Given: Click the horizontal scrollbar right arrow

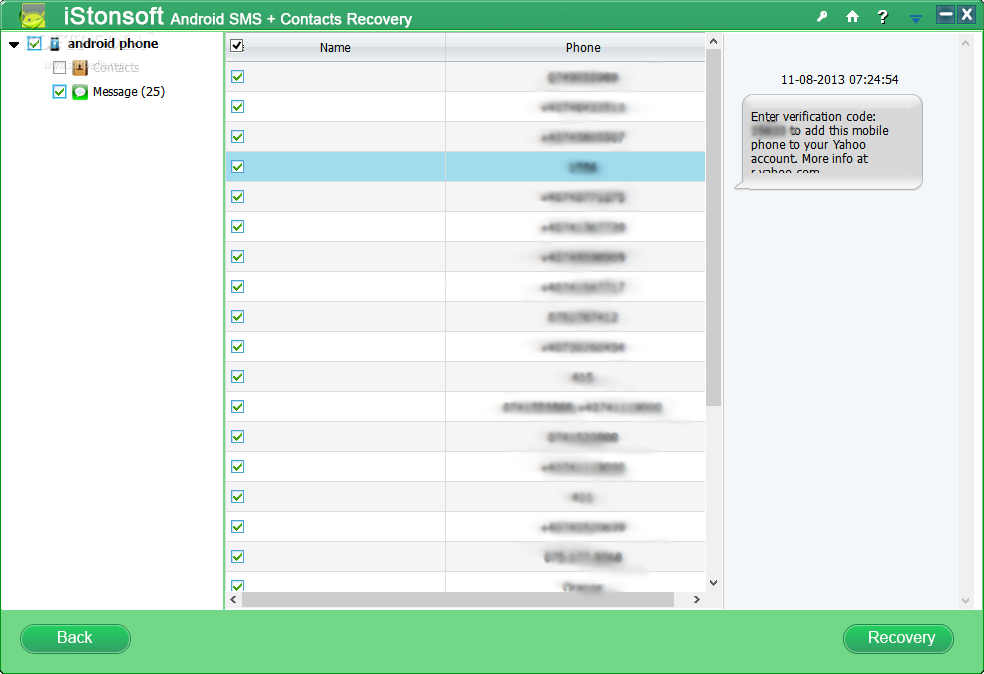Looking at the screenshot, I should tap(697, 599).
